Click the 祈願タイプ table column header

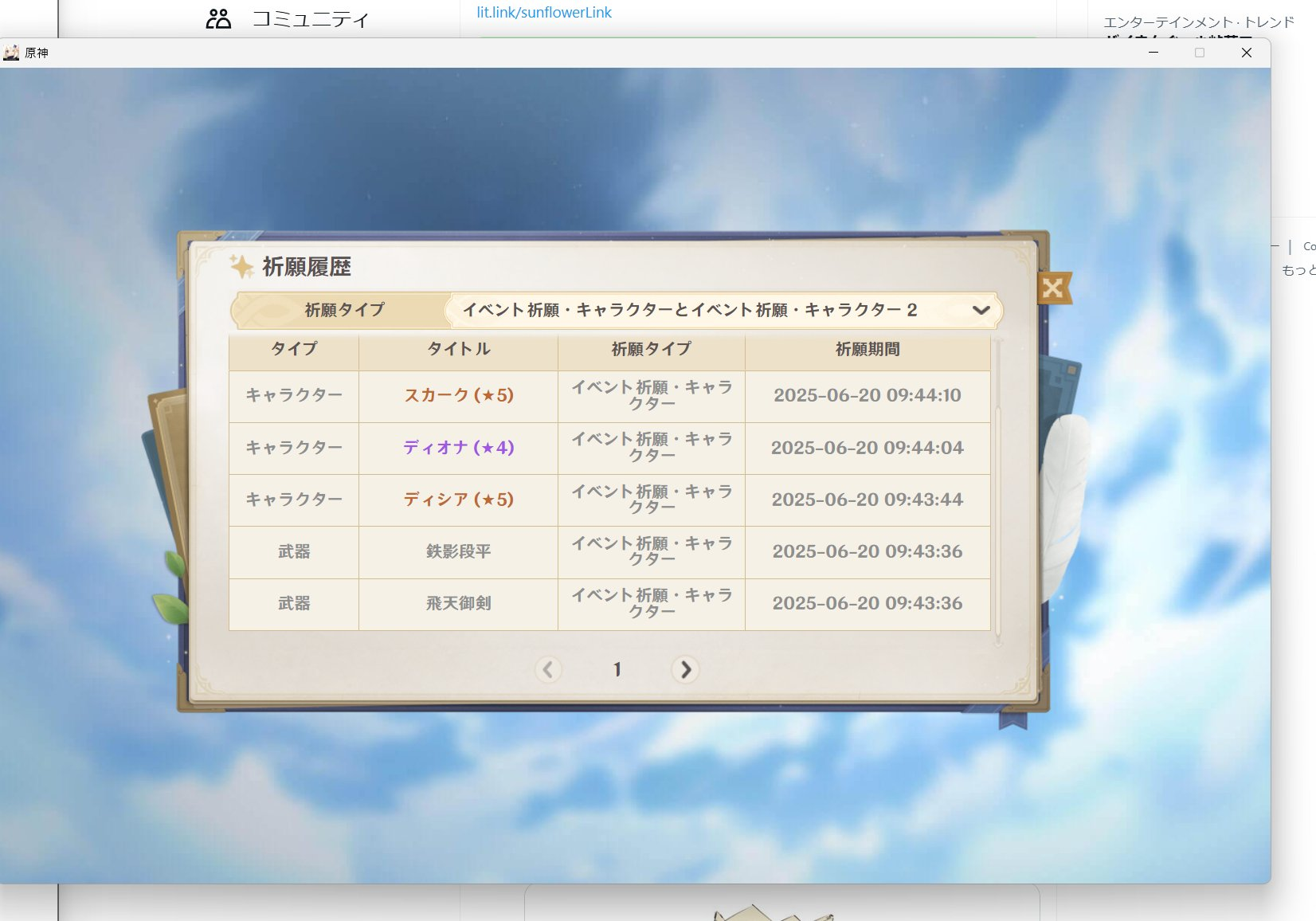click(652, 349)
